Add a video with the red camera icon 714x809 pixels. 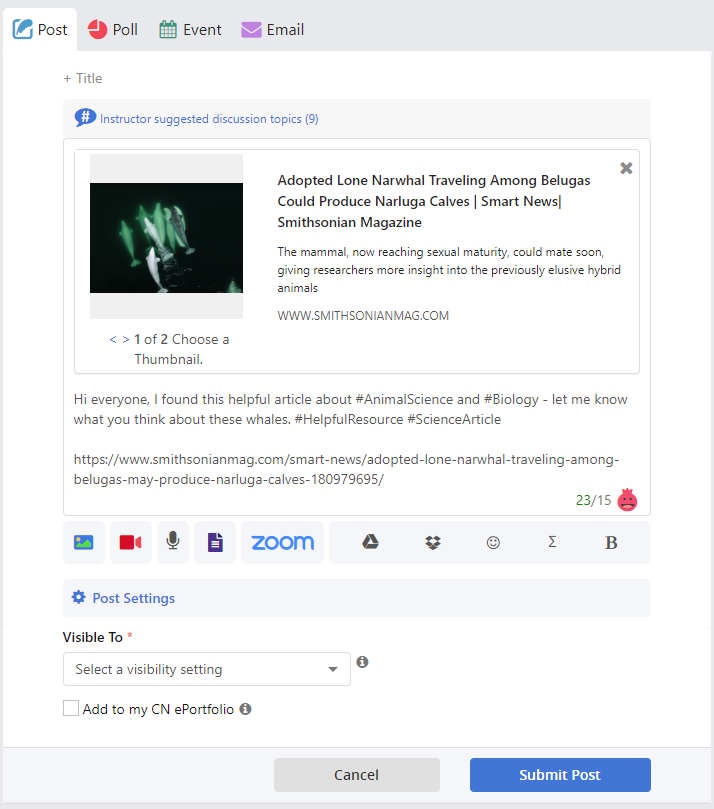[x=131, y=542]
